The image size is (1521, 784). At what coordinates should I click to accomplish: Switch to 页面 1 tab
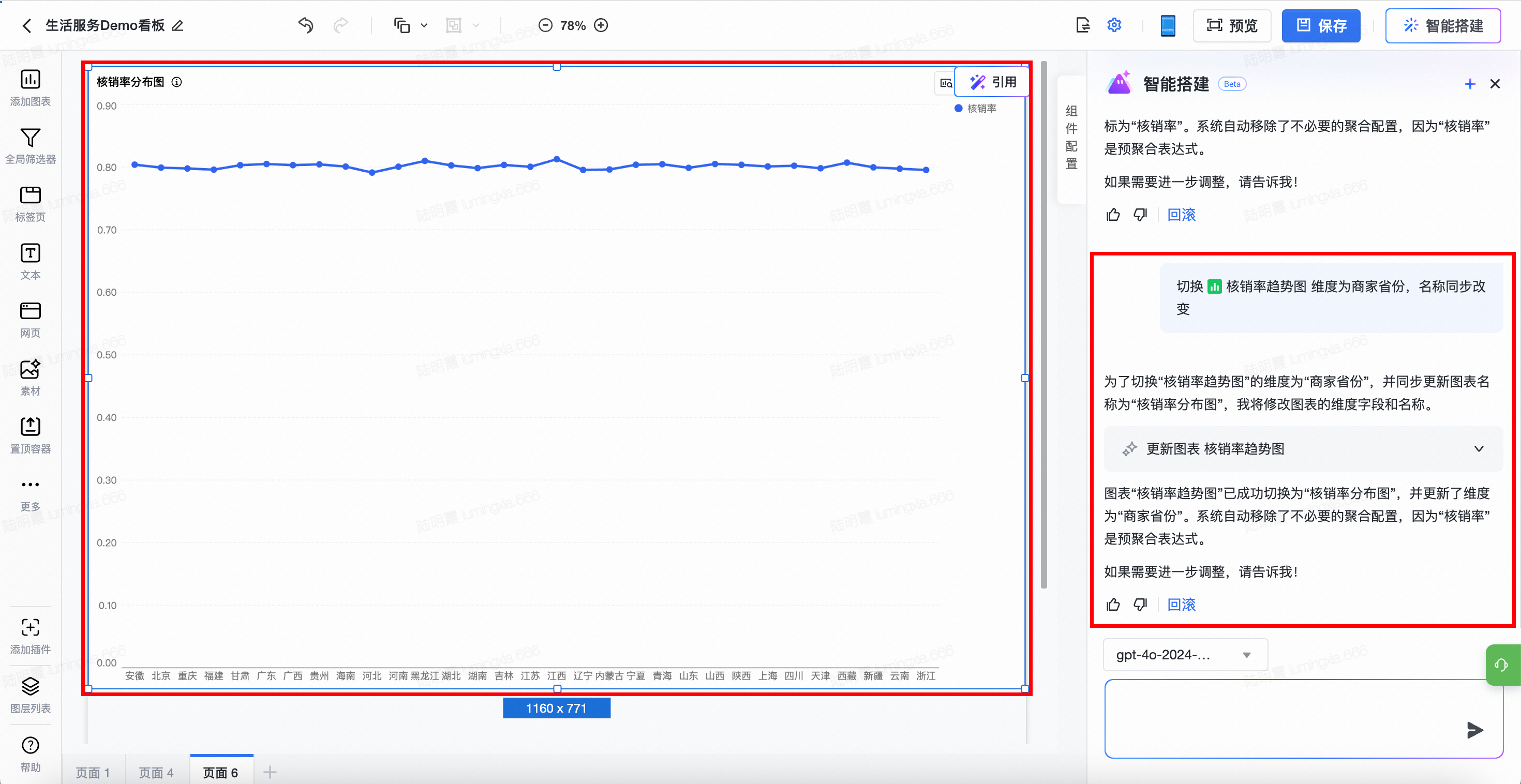pos(93,772)
